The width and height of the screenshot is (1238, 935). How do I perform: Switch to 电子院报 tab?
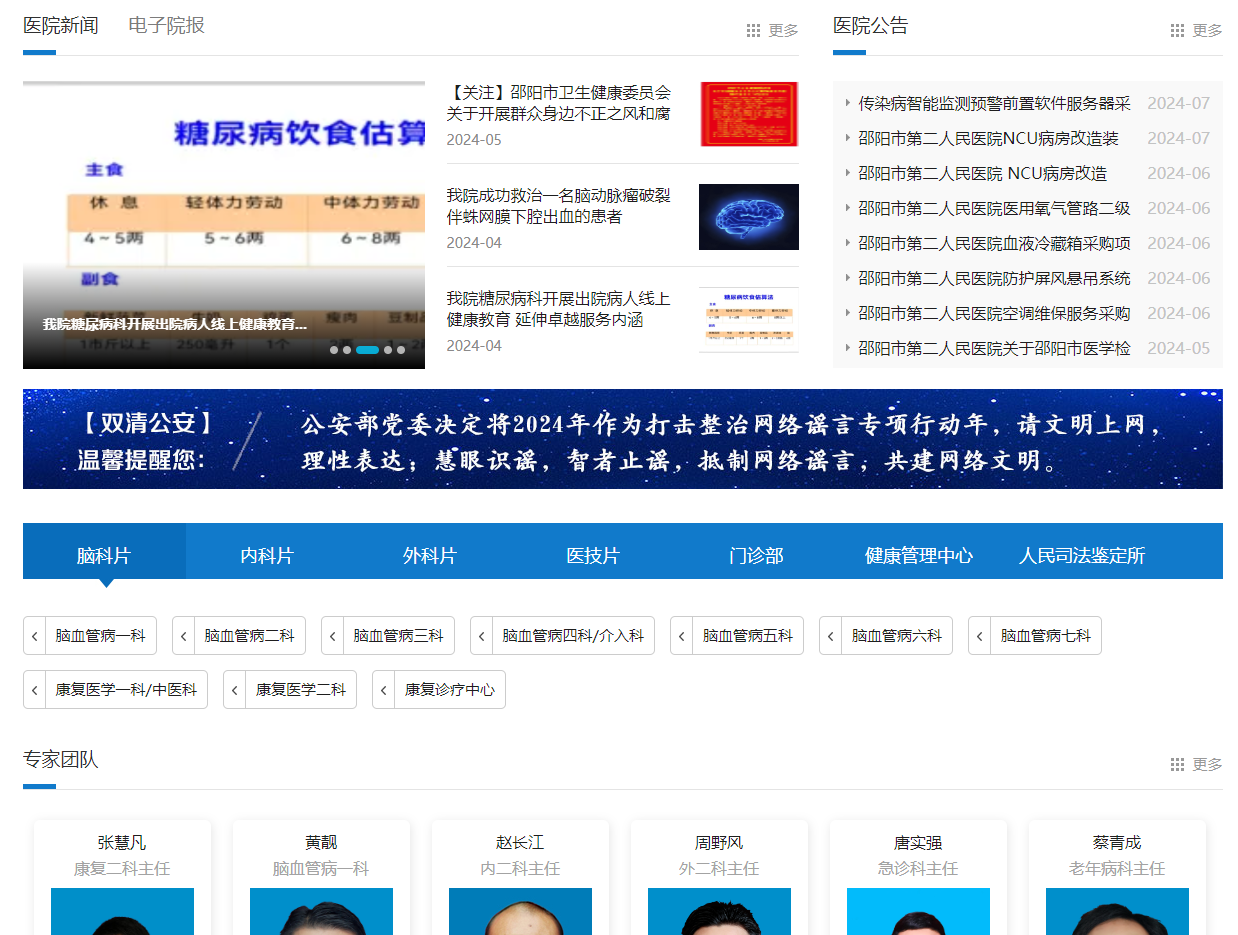pyautogui.click(x=167, y=26)
